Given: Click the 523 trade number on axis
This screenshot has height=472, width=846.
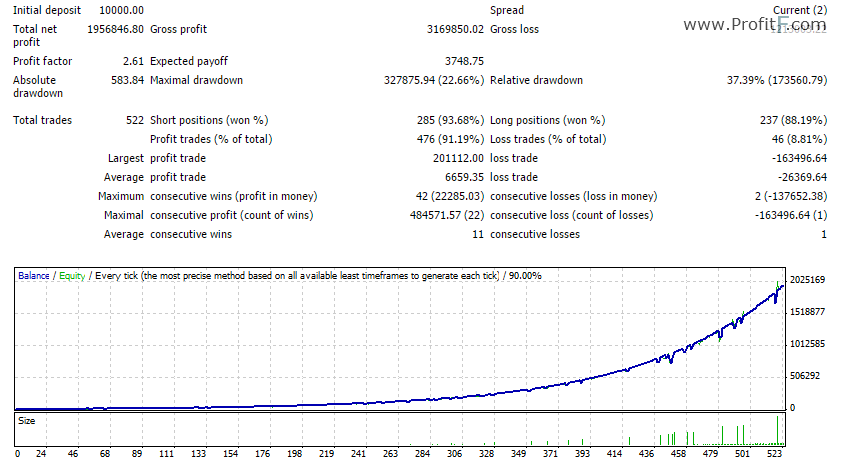Looking at the screenshot, I should [x=774, y=454].
